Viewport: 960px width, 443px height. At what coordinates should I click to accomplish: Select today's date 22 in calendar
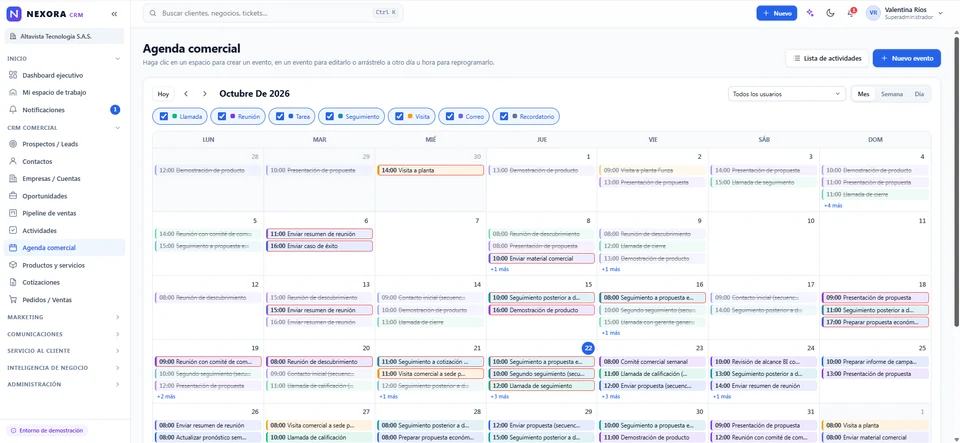[588, 348]
